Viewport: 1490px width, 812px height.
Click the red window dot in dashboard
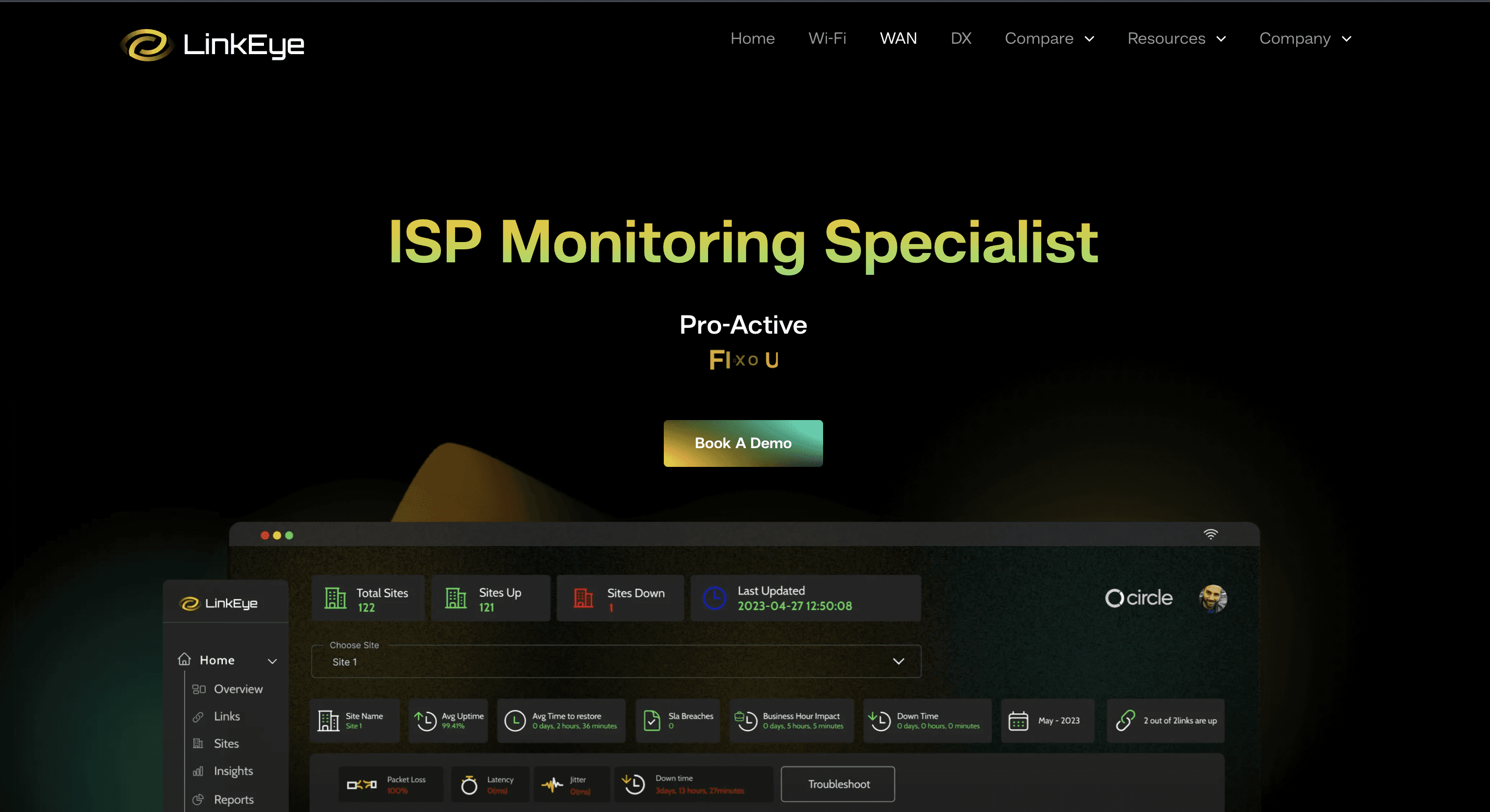(x=265, y=536)
